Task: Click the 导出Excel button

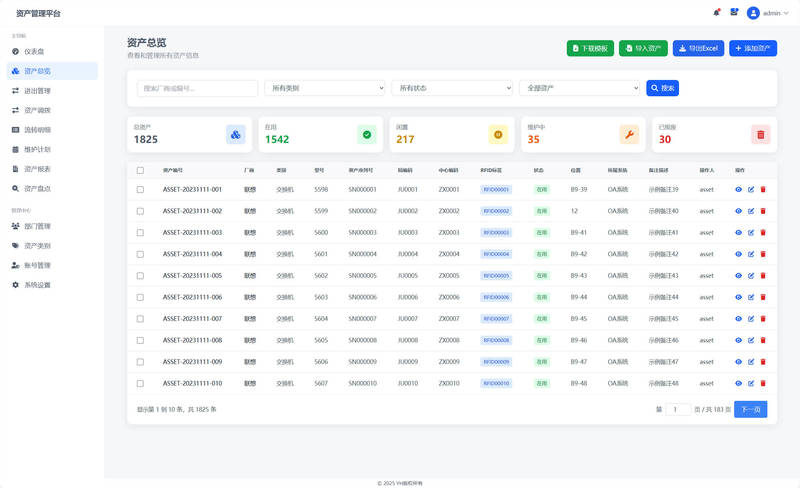Action: pos(698,48)
